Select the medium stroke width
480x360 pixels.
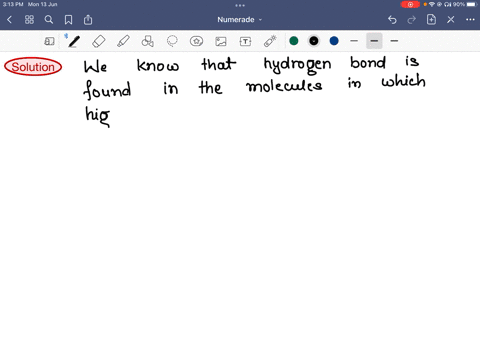pyautogui.click(x=374, y=41)
